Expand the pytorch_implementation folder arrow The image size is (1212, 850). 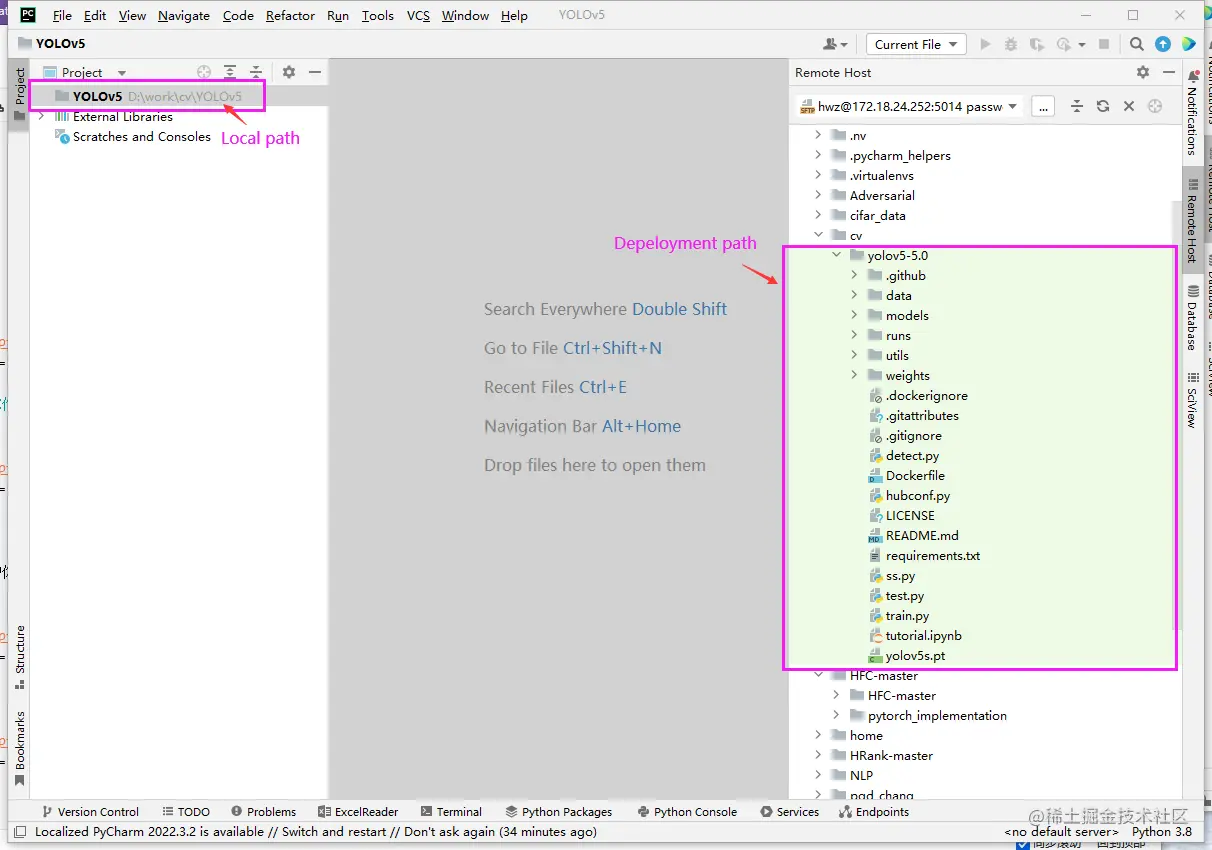click(x=837, y=716)
